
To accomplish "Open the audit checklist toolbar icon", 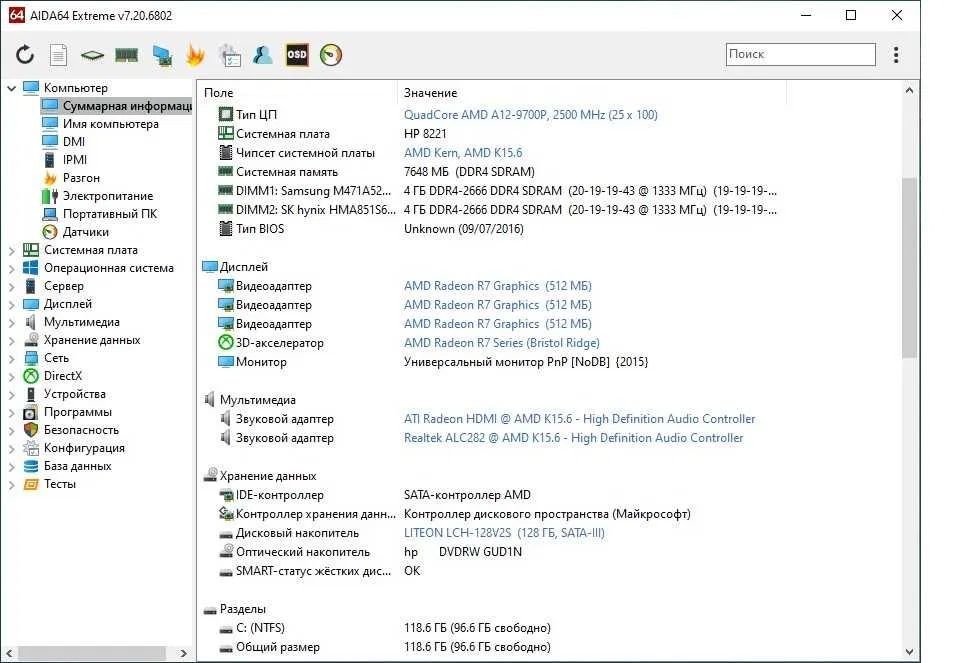I will pyautogui.click(x=230, y=55).
